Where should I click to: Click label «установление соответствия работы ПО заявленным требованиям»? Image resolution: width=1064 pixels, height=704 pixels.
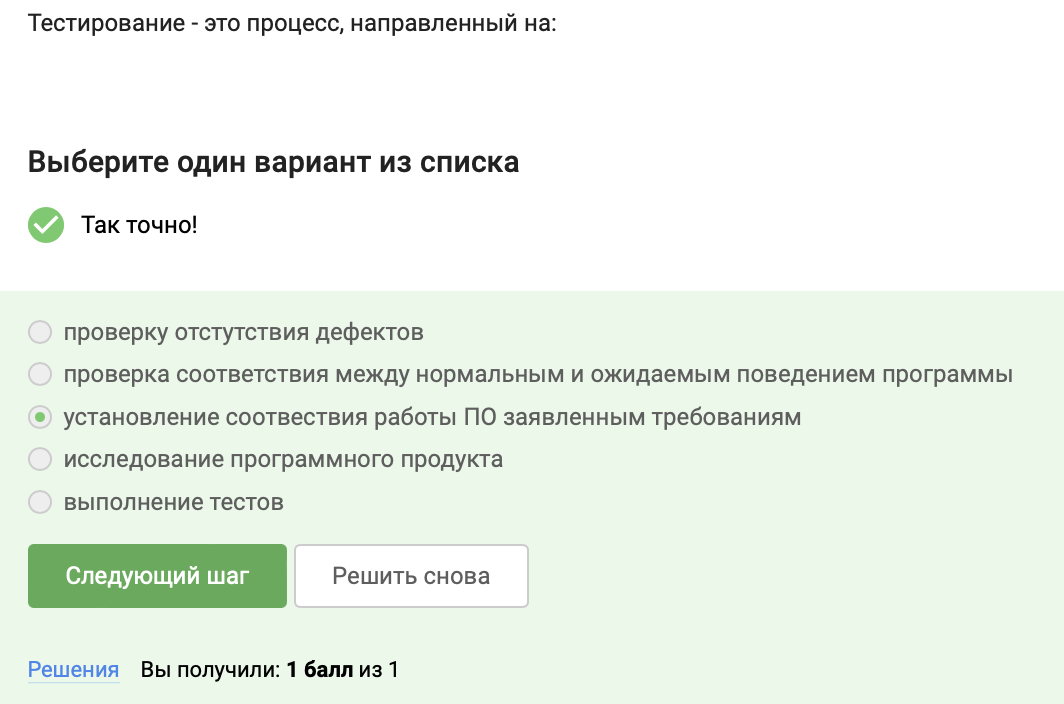pos(432,417)
